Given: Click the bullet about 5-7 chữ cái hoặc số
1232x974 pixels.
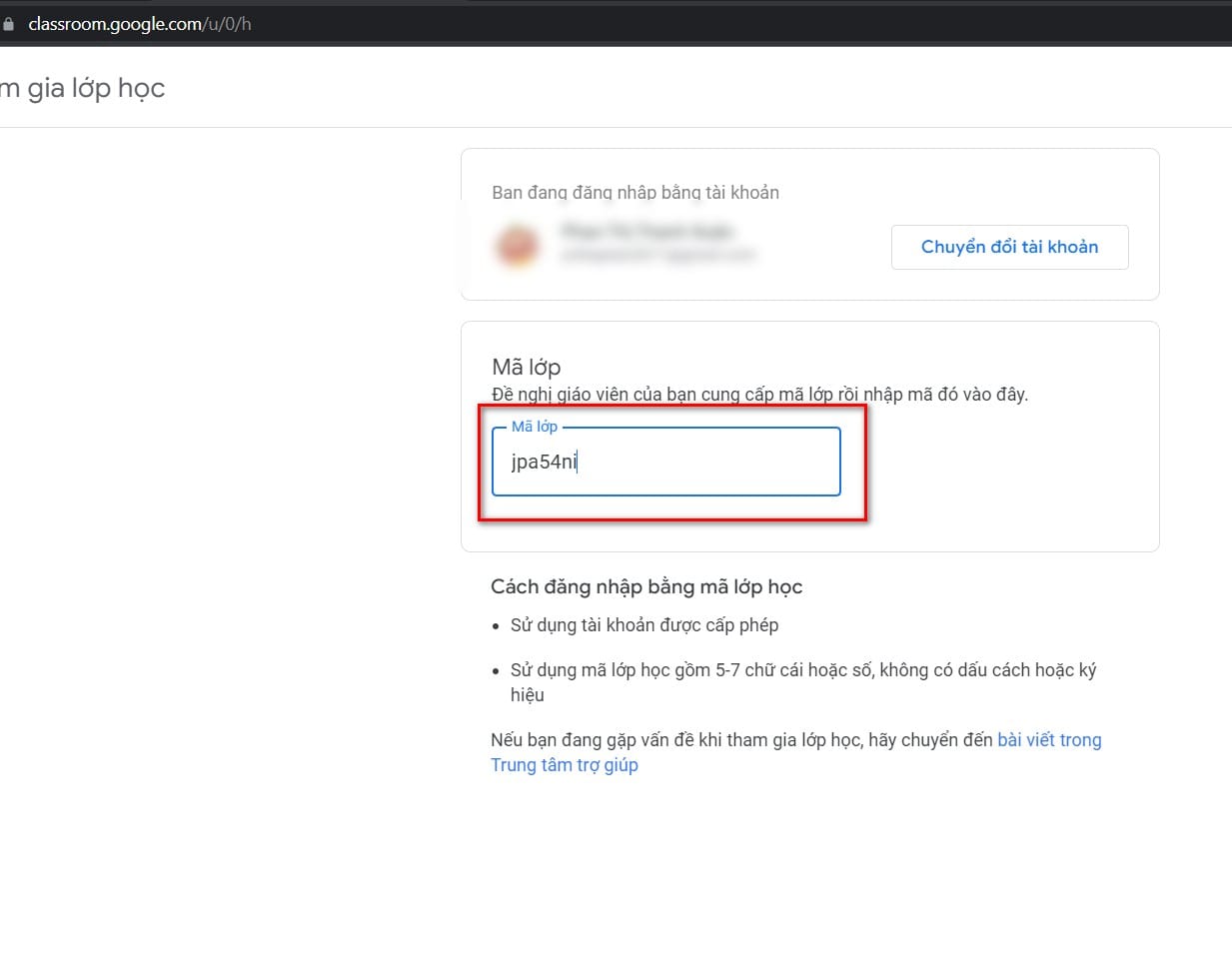Looking at the screenshot, I should point(803,682).
